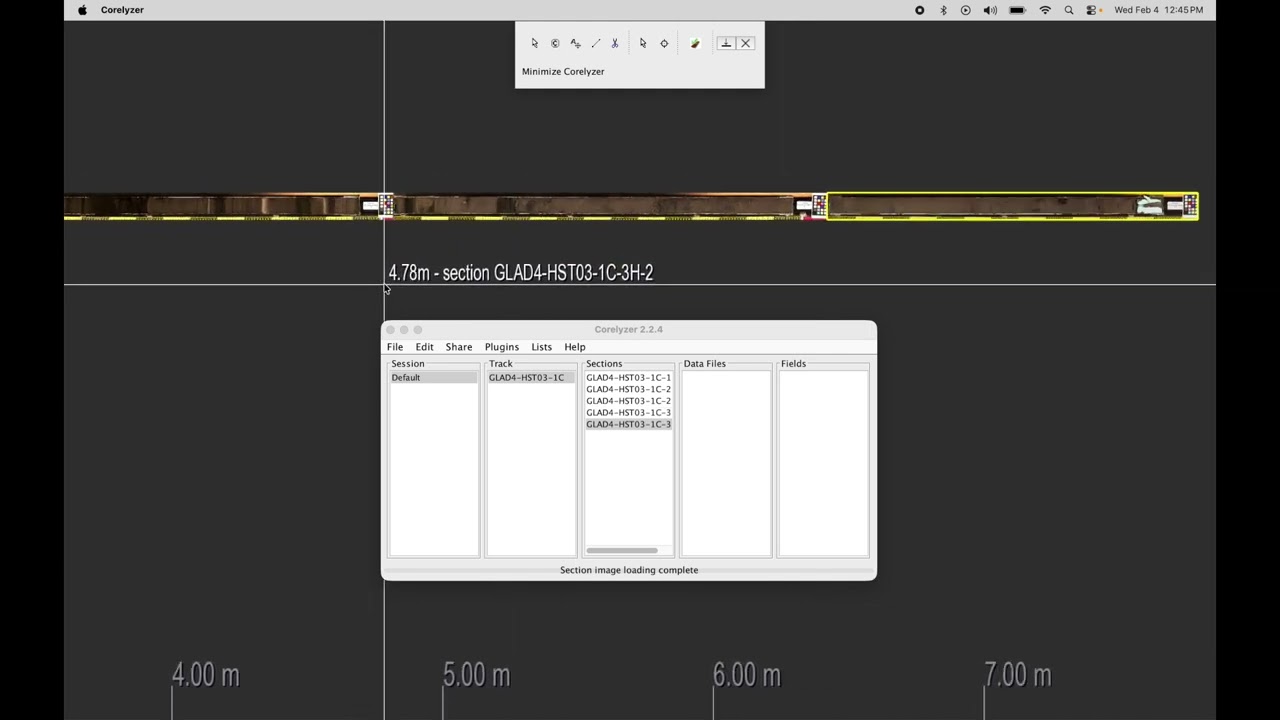Click inside the empty Data Files list
Screen dimensions: 1280x720
tap(725, 463)
